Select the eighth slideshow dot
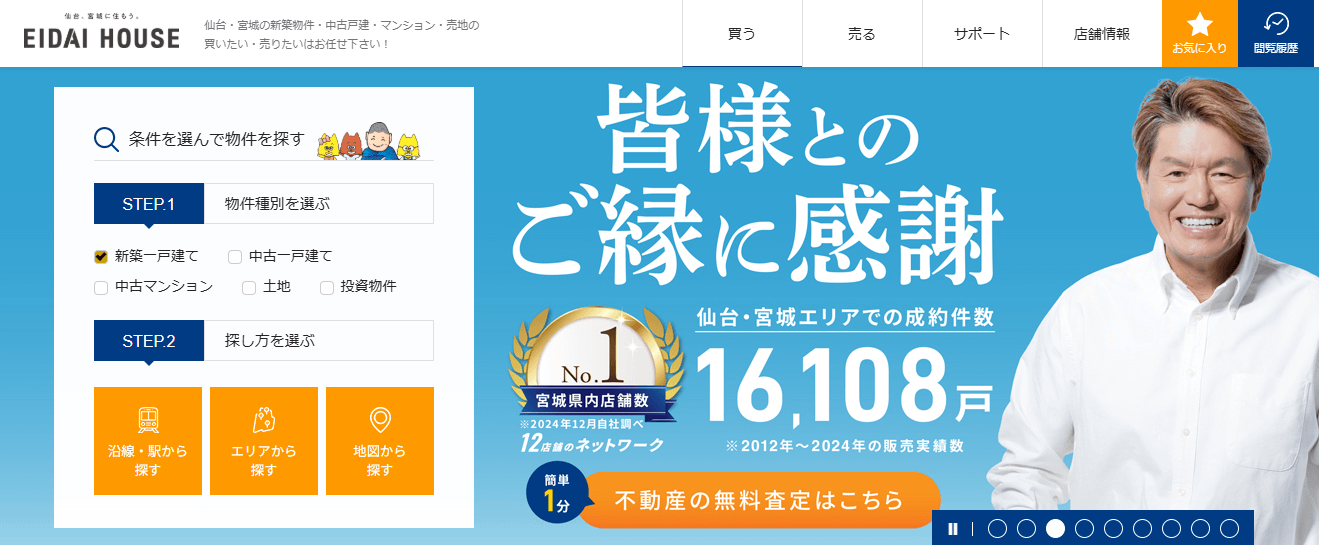This screenshot has width=1319, height=545. pos(1200,529)
